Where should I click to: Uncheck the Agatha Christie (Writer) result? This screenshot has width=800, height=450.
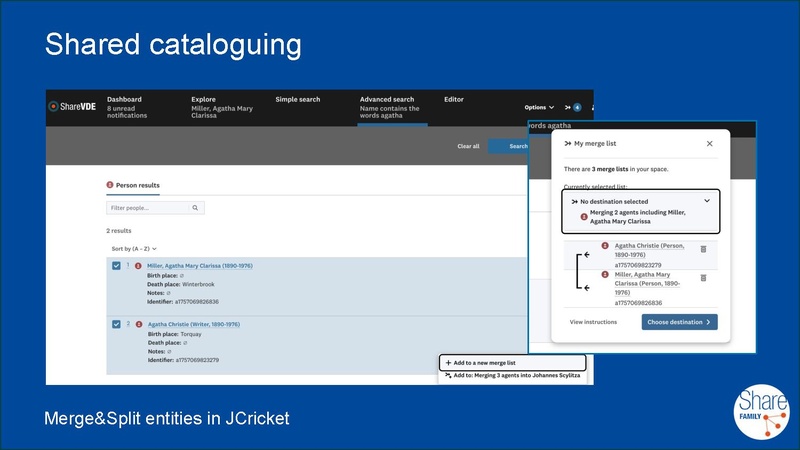click(x=116, y=324)
